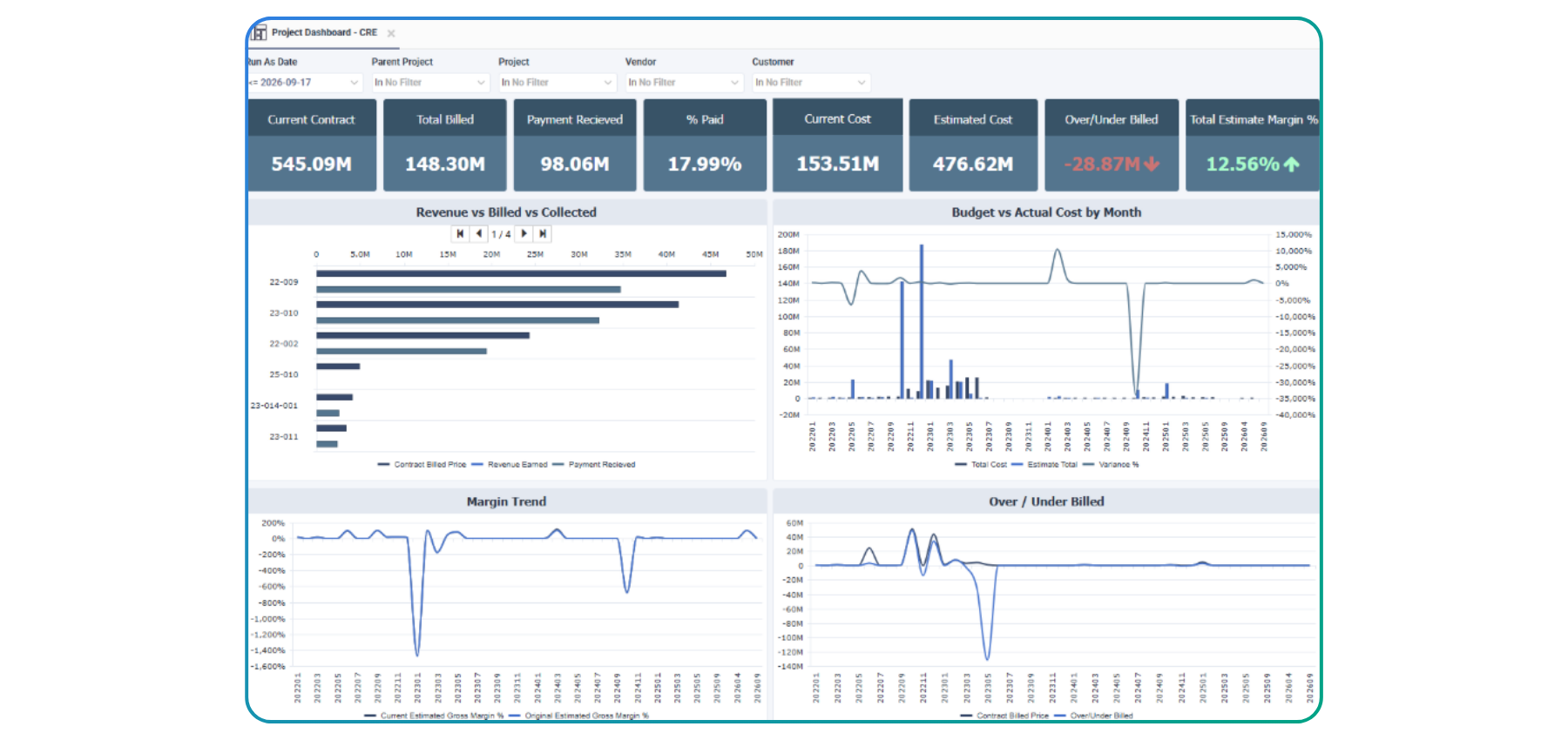The height and width of the screenshot is (740, 1568).
Task: Click the Current Cost 153.51M card
Action: [838, 145]
